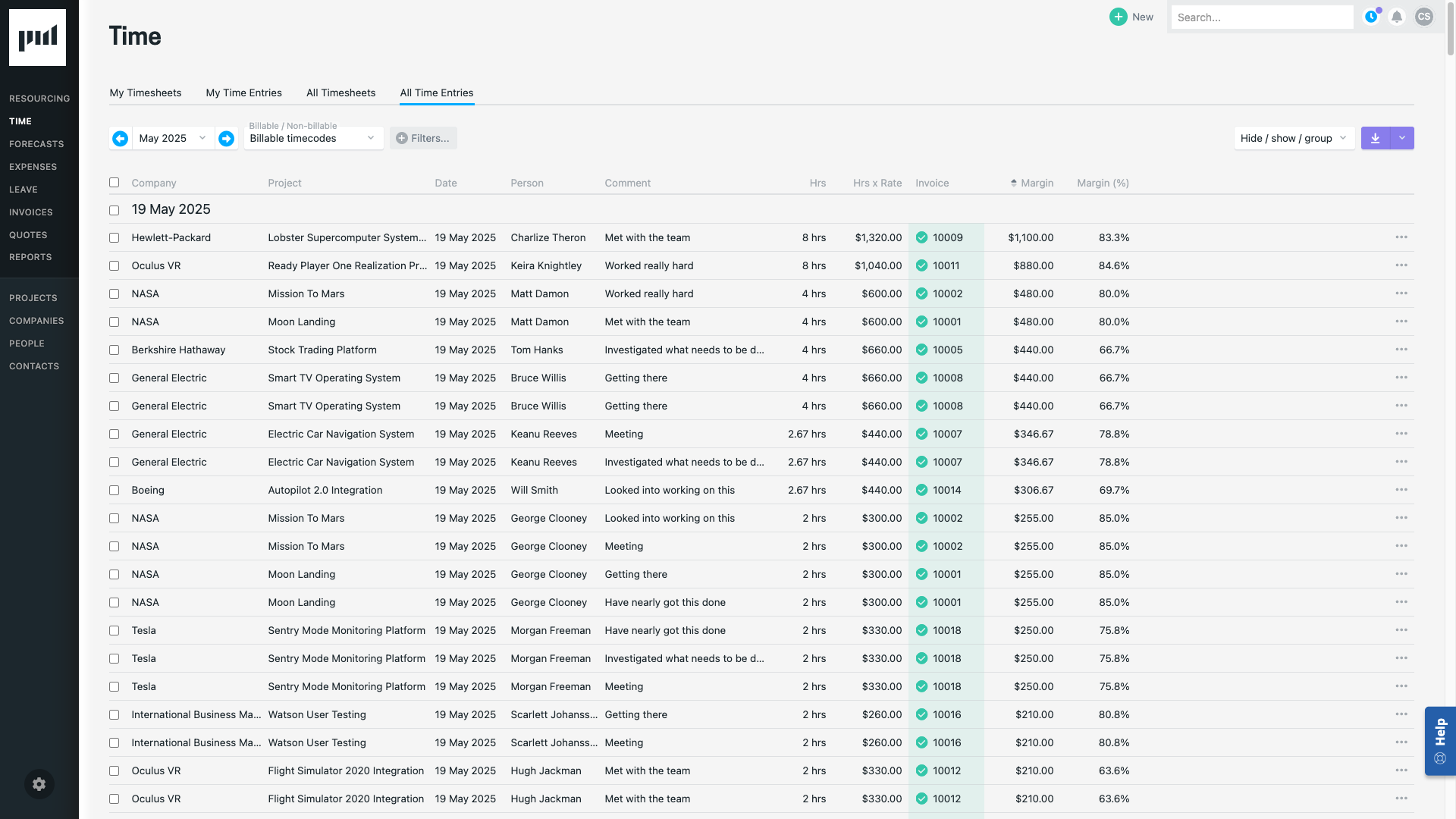Select the All Time Entries tab
Image resolution: width=1456 pixels, height=819 pixels.
click(437, 93)
